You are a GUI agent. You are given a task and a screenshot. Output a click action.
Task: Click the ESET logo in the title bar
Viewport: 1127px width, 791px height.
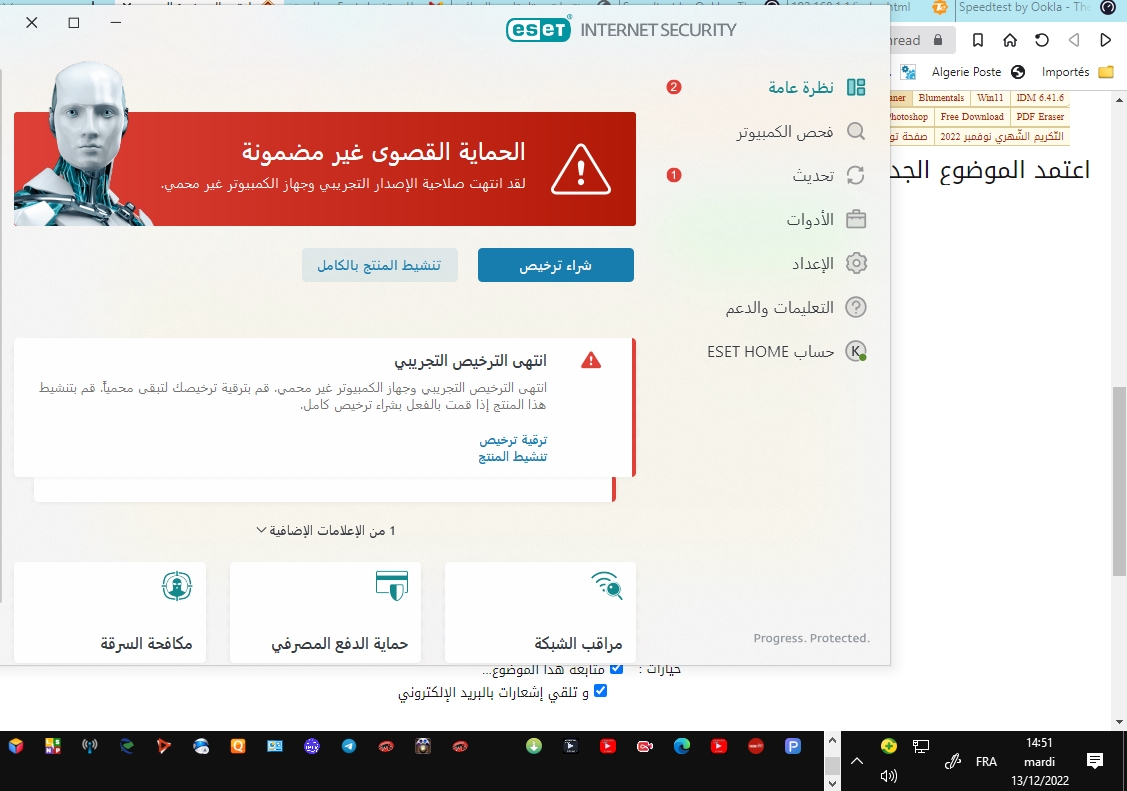click(538, 29)
